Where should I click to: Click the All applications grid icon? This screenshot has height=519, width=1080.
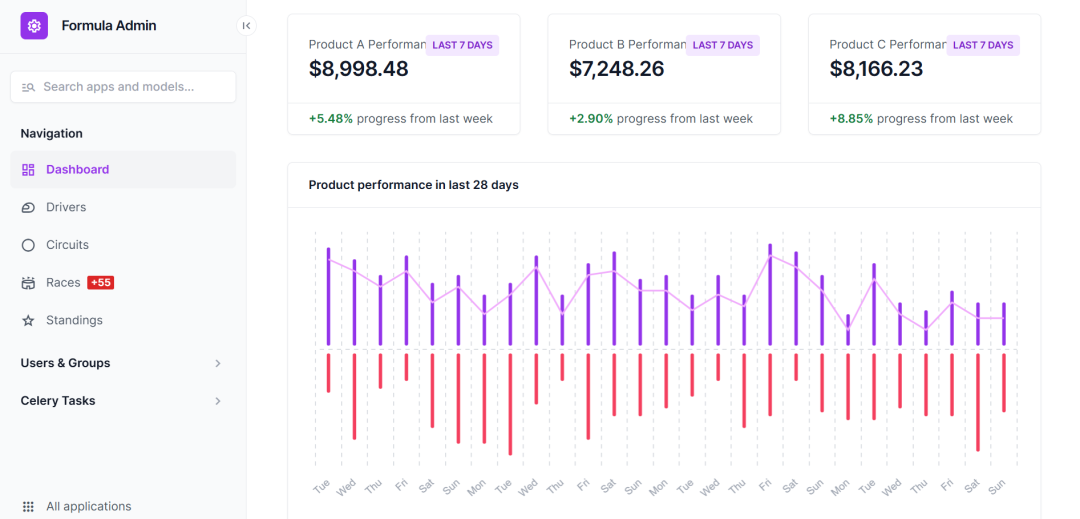click(28, 507)
